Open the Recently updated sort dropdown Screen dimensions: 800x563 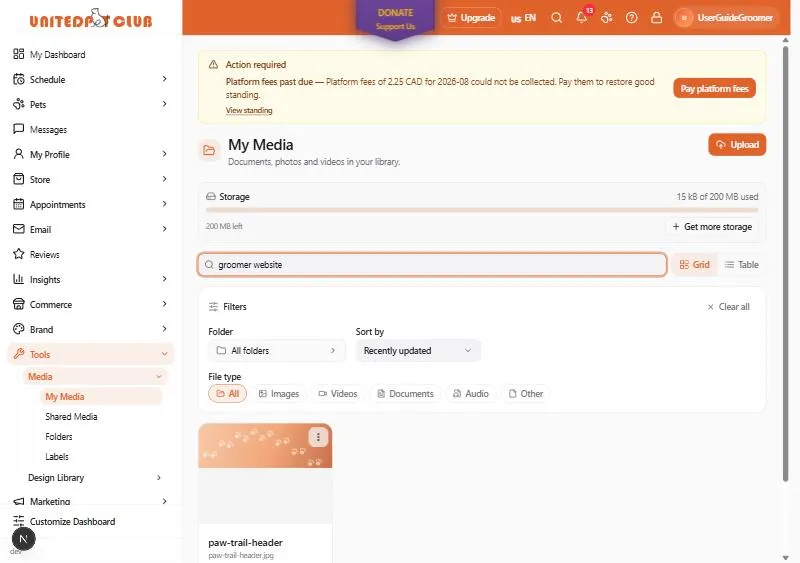click(x=418, y=351)
